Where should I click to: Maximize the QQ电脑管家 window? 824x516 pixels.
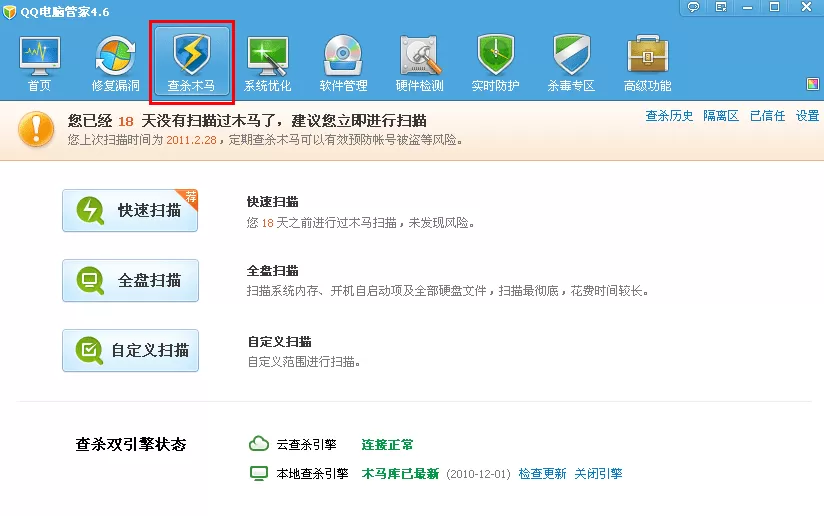coord(774,7)
